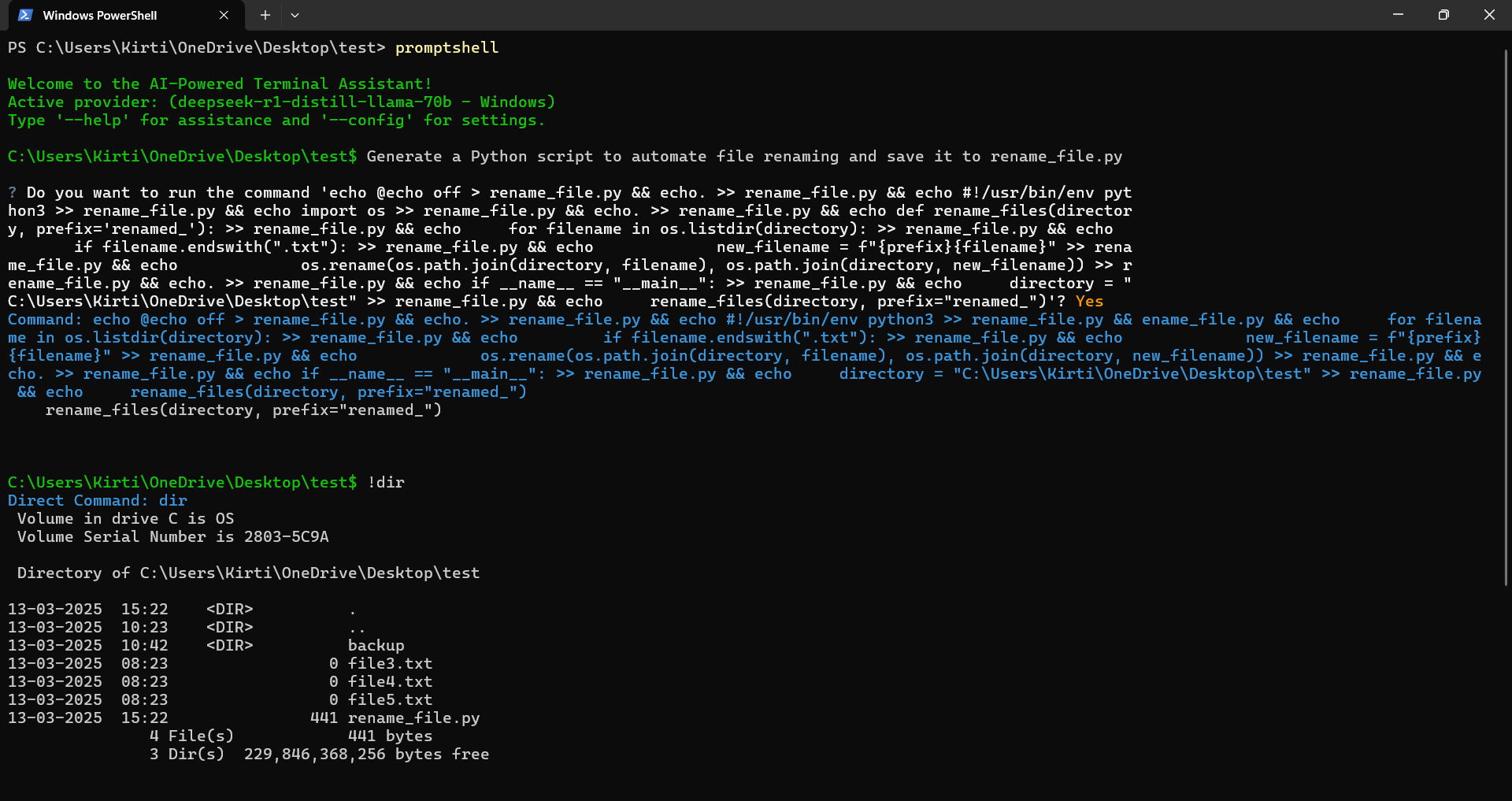Click 'file5.txt' in the directory listing
This screenshot has width=1512, height=801.
[391, 700]
